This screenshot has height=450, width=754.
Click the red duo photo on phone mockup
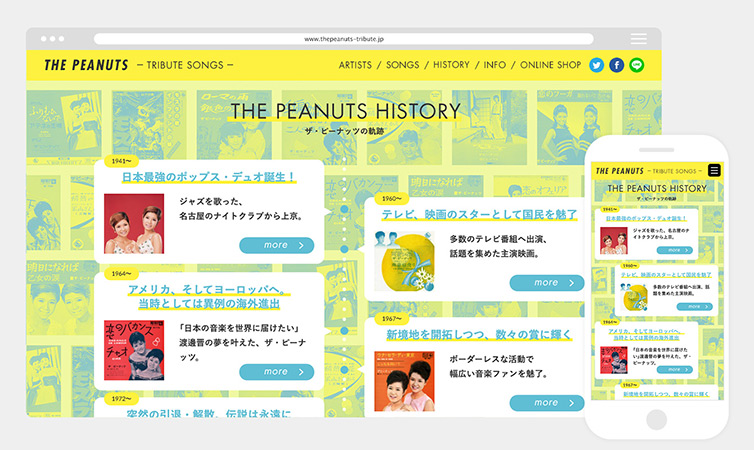click(614, 240)
